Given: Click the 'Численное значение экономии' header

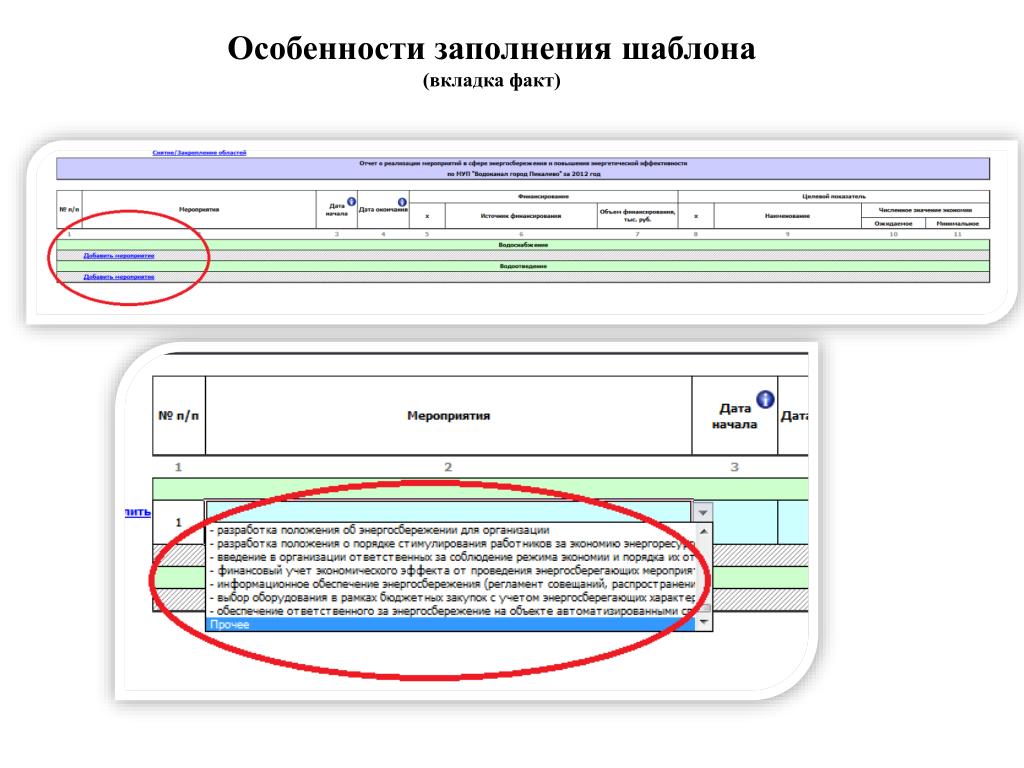Looking at the screenshot, I should tap(925, 210).
